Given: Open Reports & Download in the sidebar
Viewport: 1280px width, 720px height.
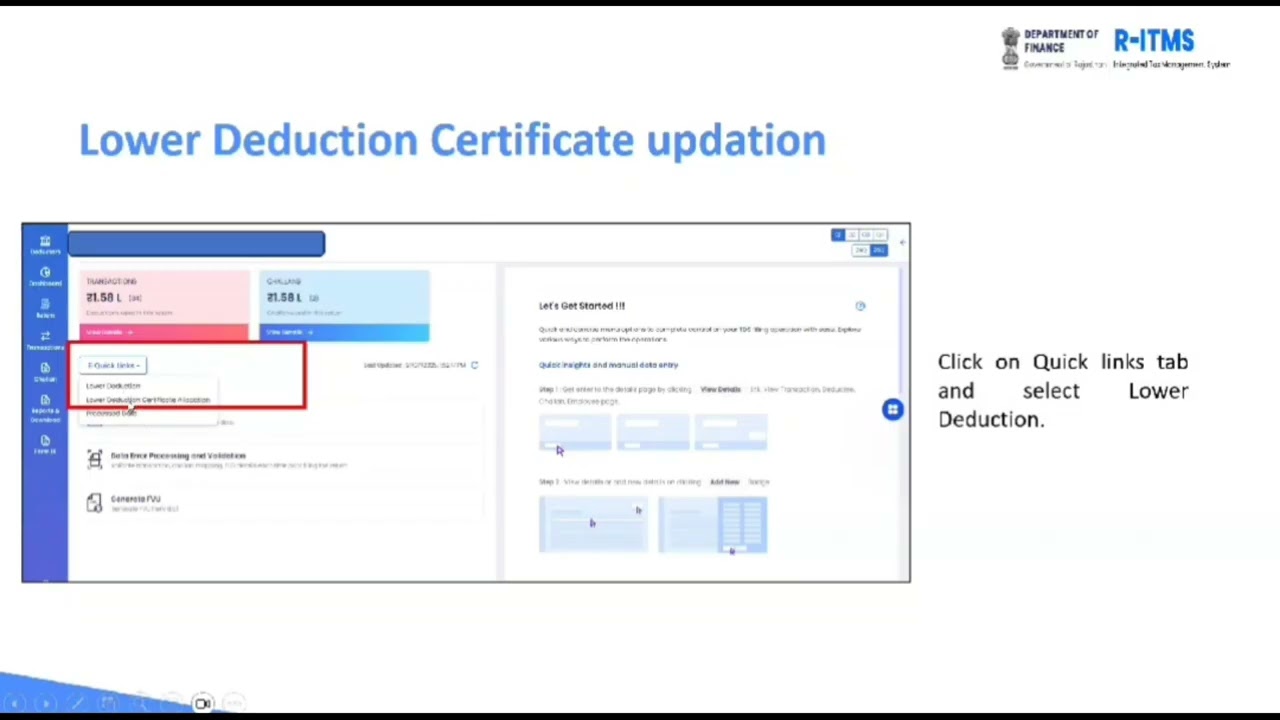Looking at the screenshot, I should pos(45,406).
